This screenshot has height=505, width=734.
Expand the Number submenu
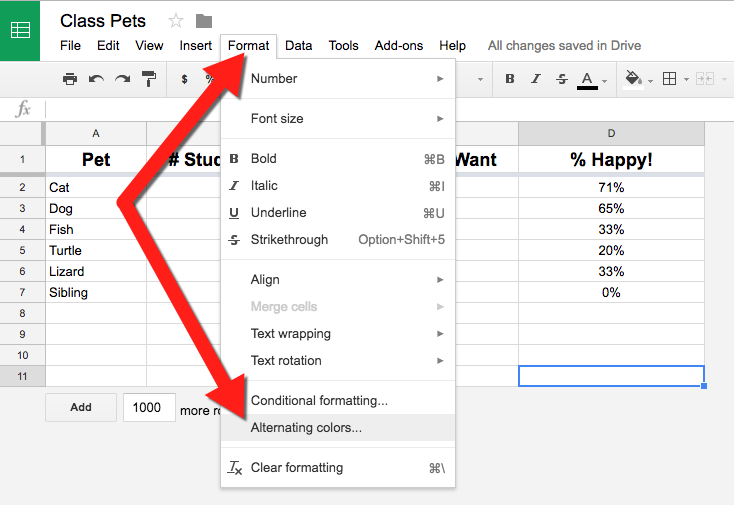coord(338,79)
